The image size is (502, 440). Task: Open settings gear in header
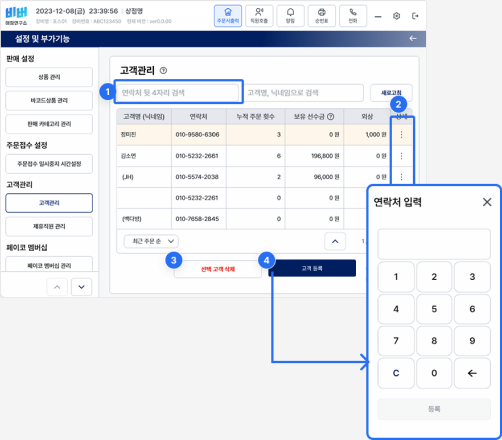pyautogui.click(x=396, y=16)
